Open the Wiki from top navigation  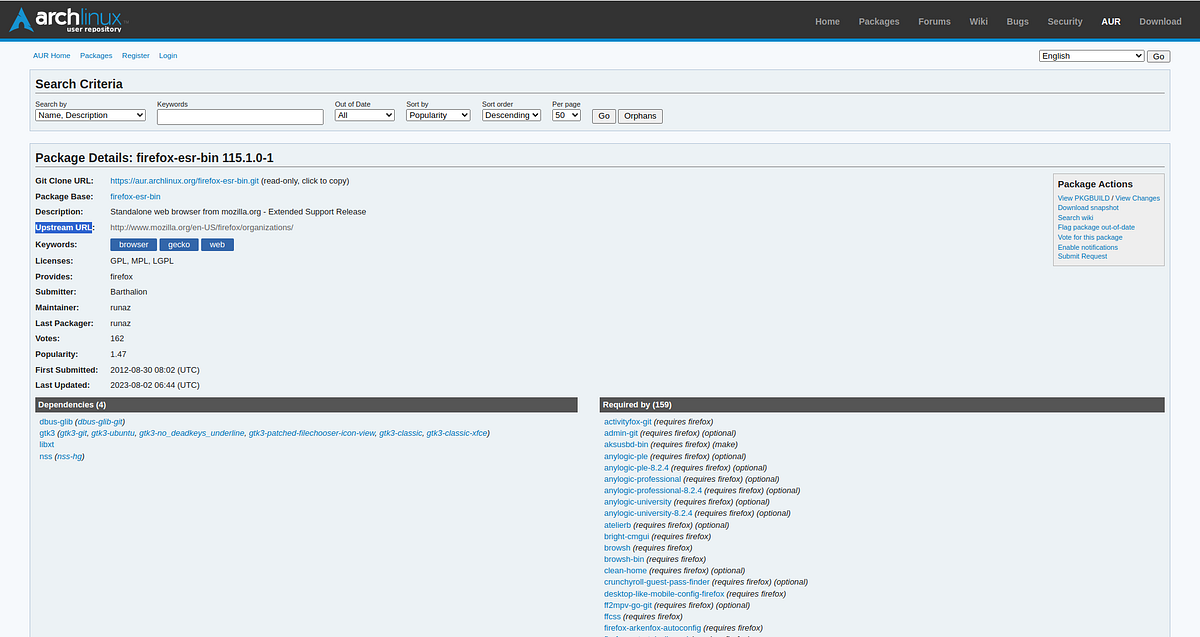tap(978, 21)
